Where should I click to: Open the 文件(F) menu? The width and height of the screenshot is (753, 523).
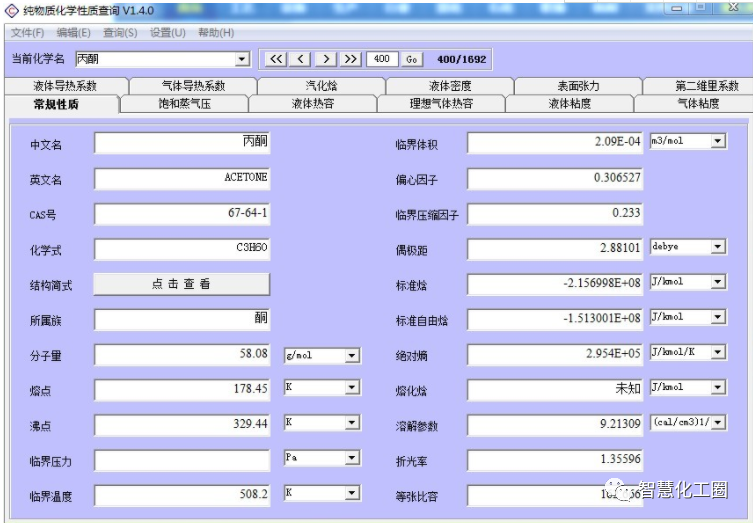(27, 33)
